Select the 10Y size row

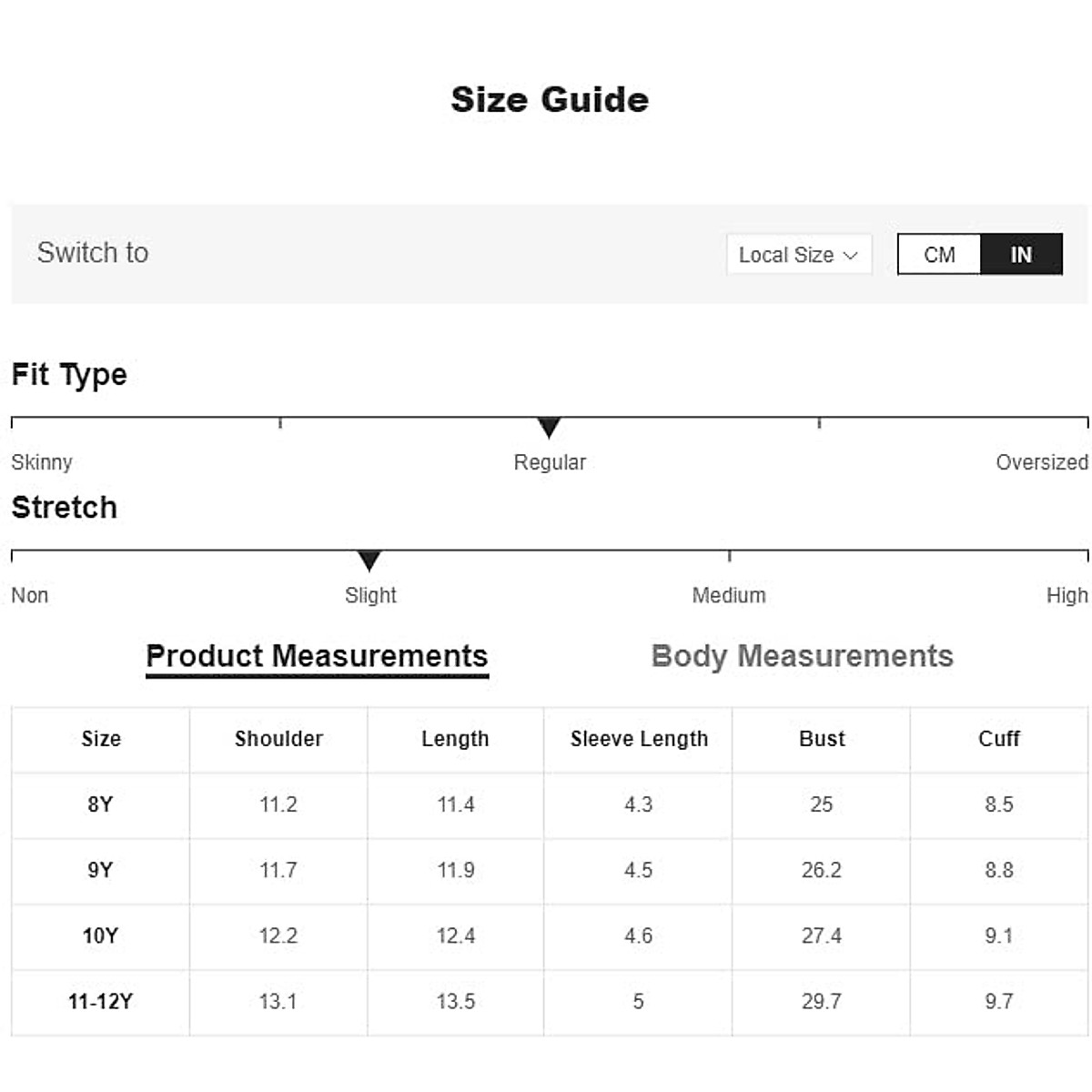click(x=100, y=935)
